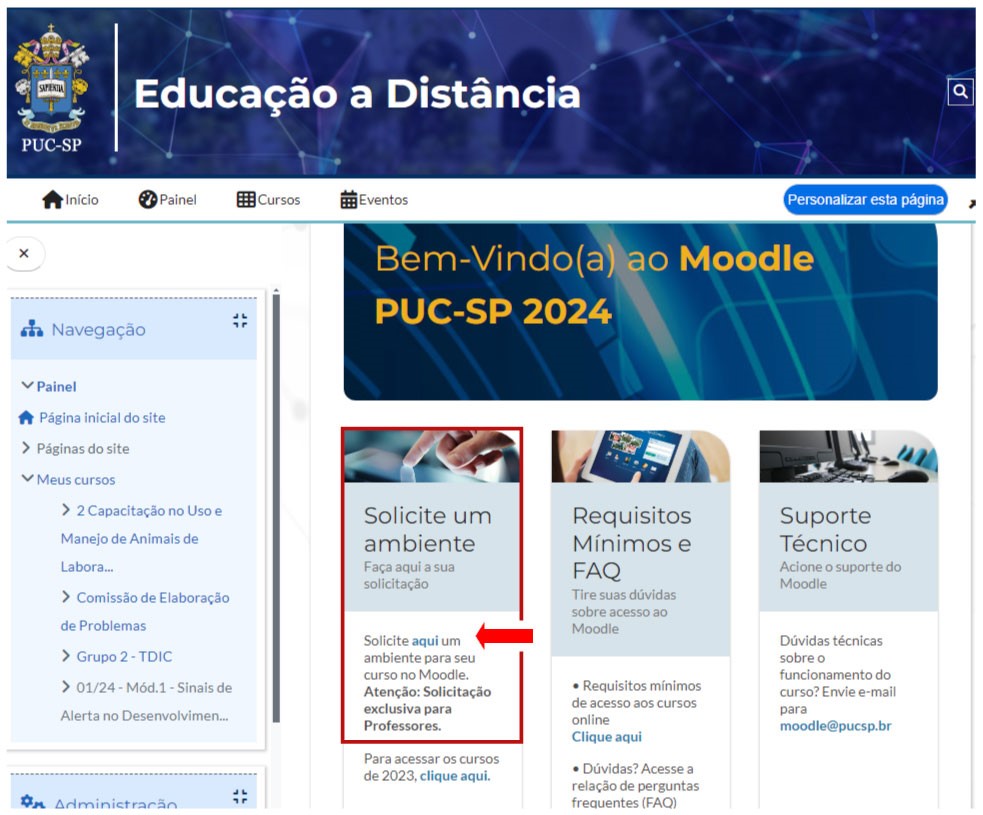This screenshot has height=815, width=983.
Task: Close the side drawer with X button
Action: coord(24,253)
